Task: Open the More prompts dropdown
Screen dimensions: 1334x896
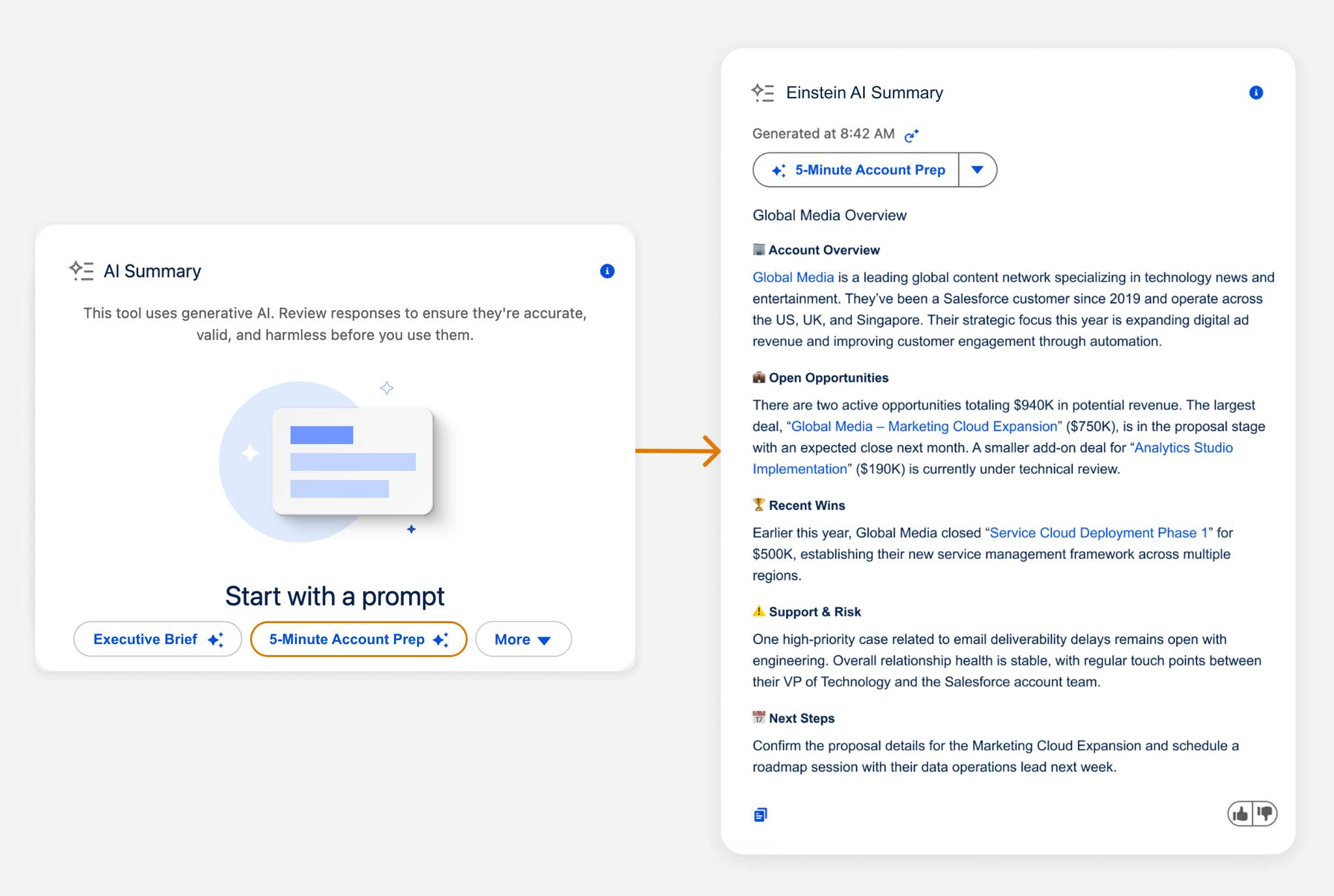Action: click(524, 639)
